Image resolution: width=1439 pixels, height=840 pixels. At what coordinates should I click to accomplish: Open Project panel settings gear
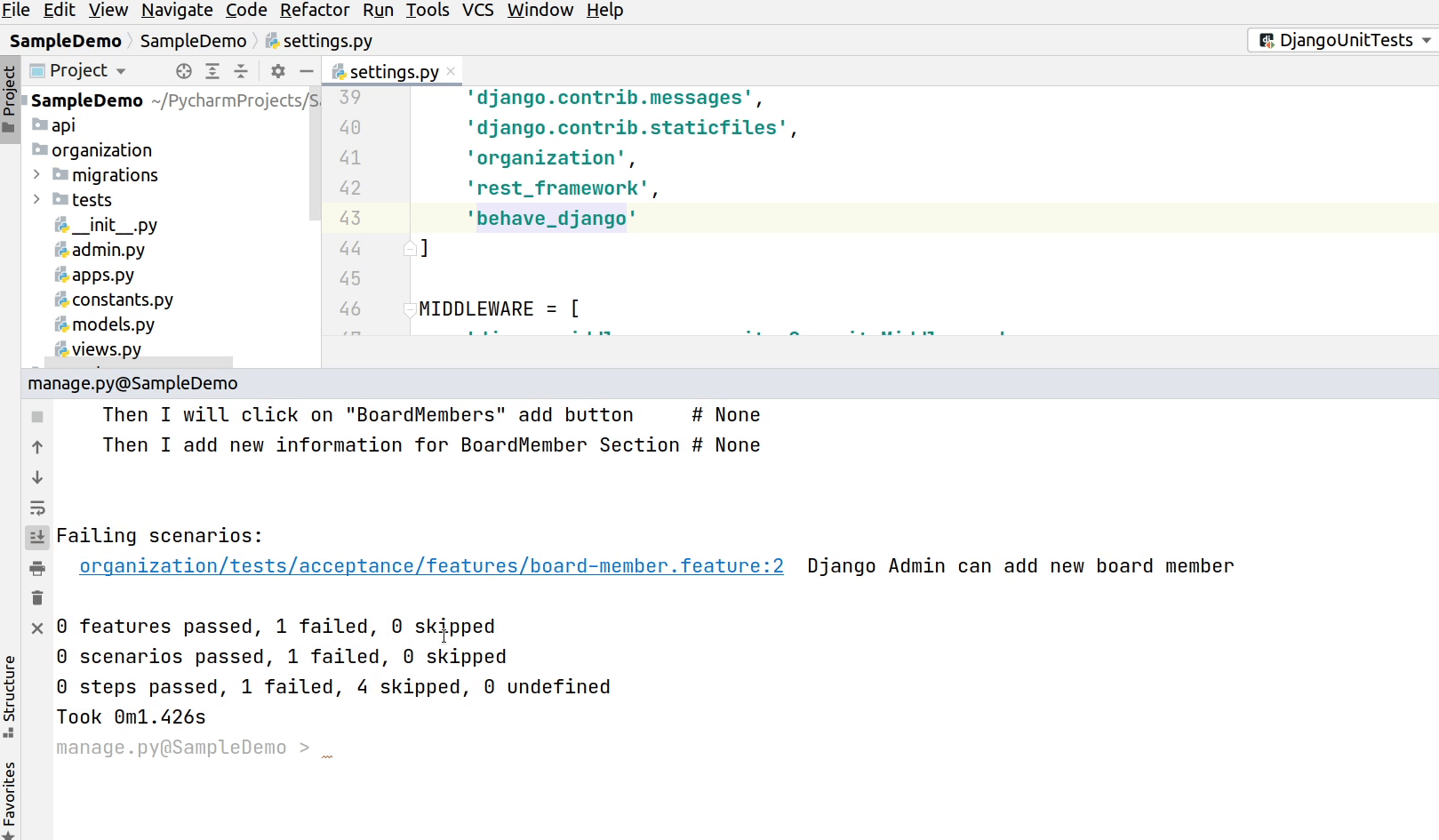pyautogui.click(x=276, y=71)
